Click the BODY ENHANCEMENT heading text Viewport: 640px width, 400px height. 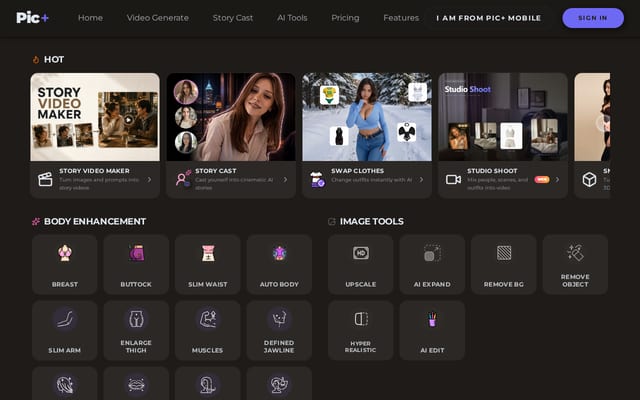click(95, 221)
